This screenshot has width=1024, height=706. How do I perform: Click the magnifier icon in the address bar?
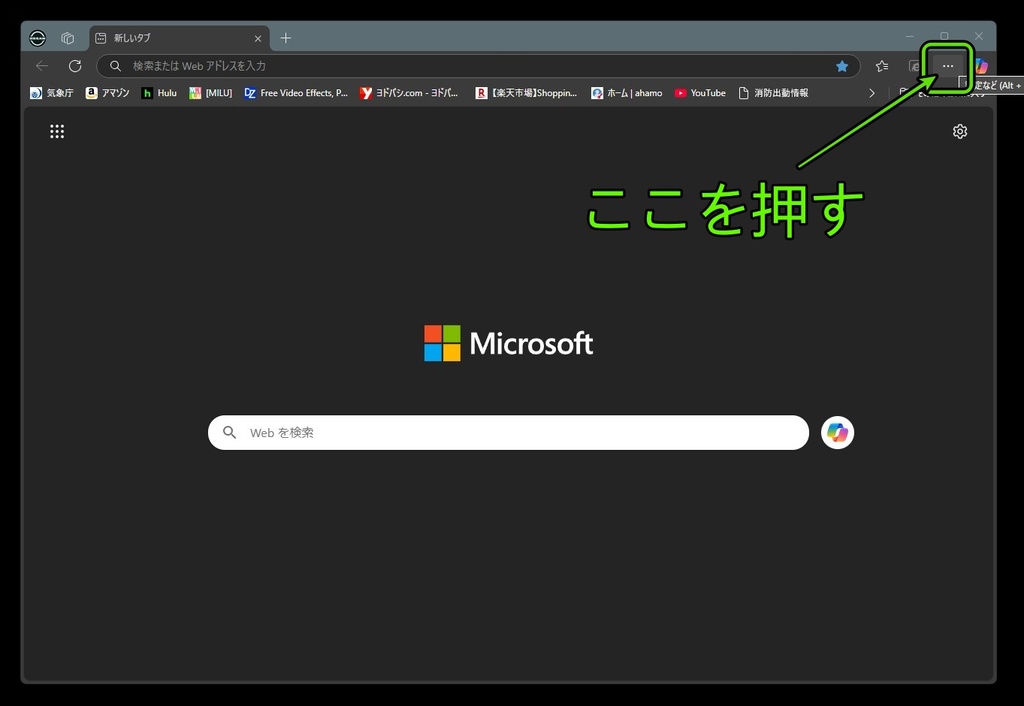pyautogui.click(x=116, y=66)
